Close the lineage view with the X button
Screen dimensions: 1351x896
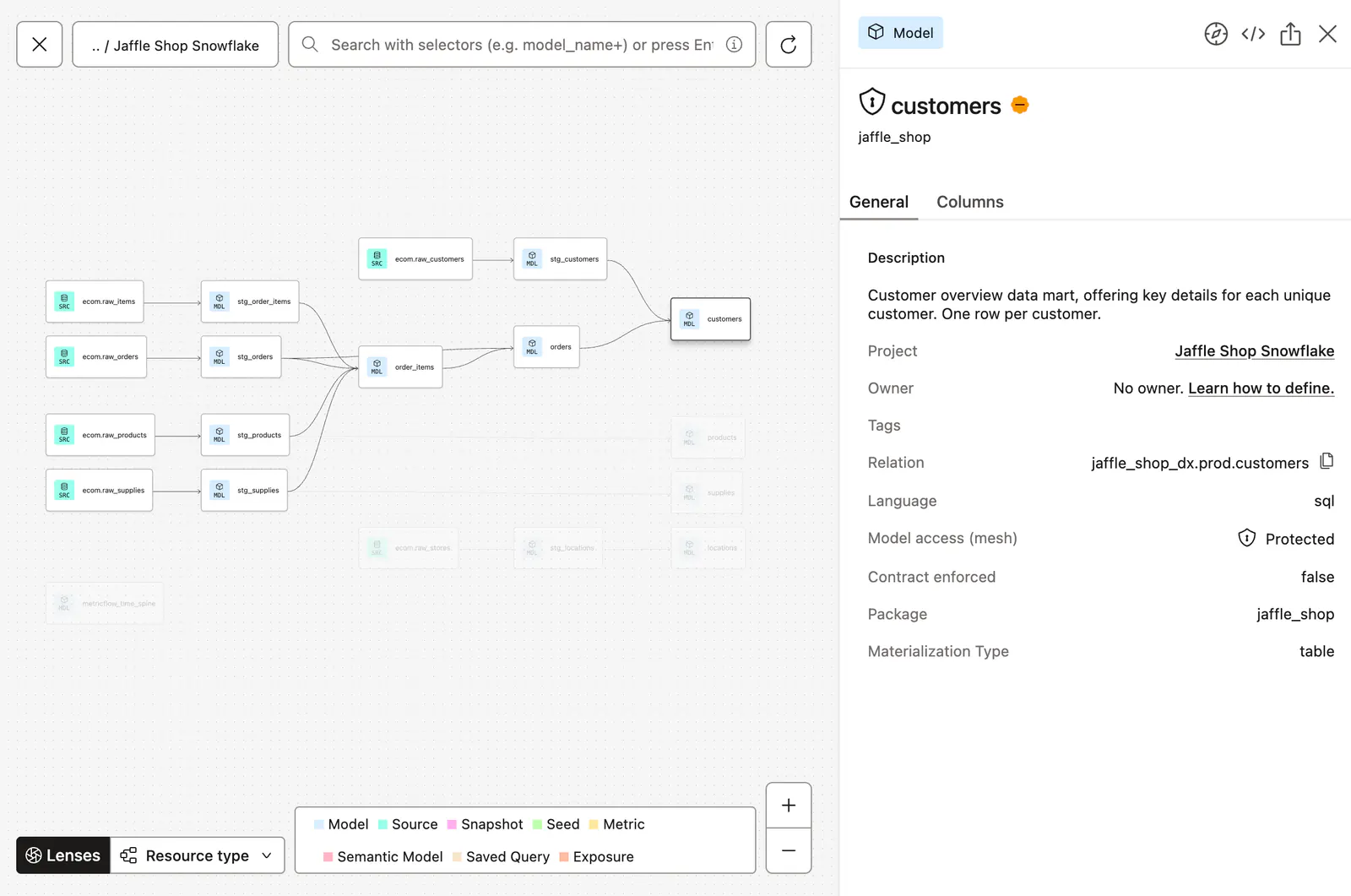(x=40, y=45)
